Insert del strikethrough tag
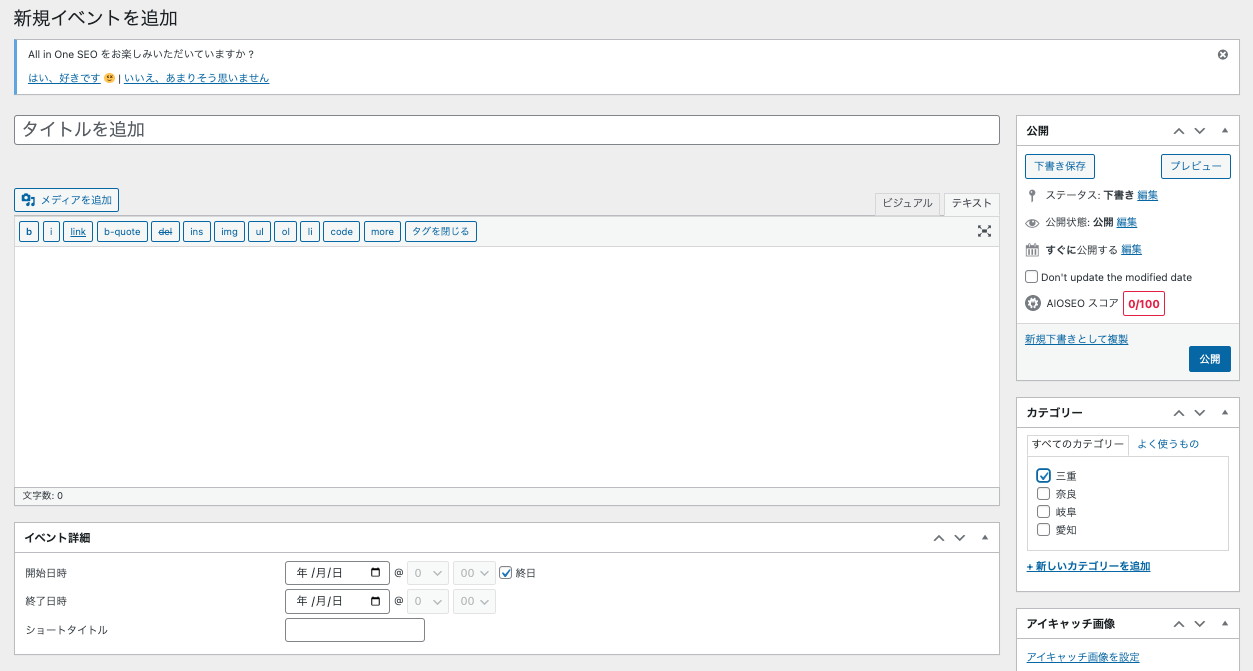 point(166,232)
